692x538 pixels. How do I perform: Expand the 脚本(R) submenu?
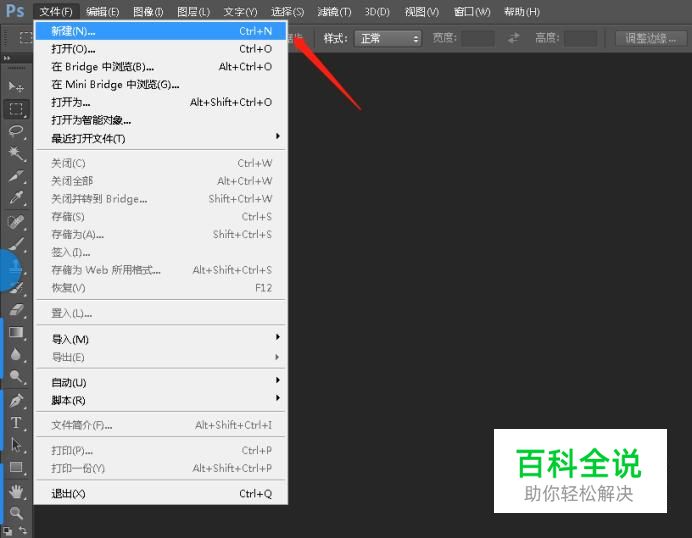coord(161,400)
